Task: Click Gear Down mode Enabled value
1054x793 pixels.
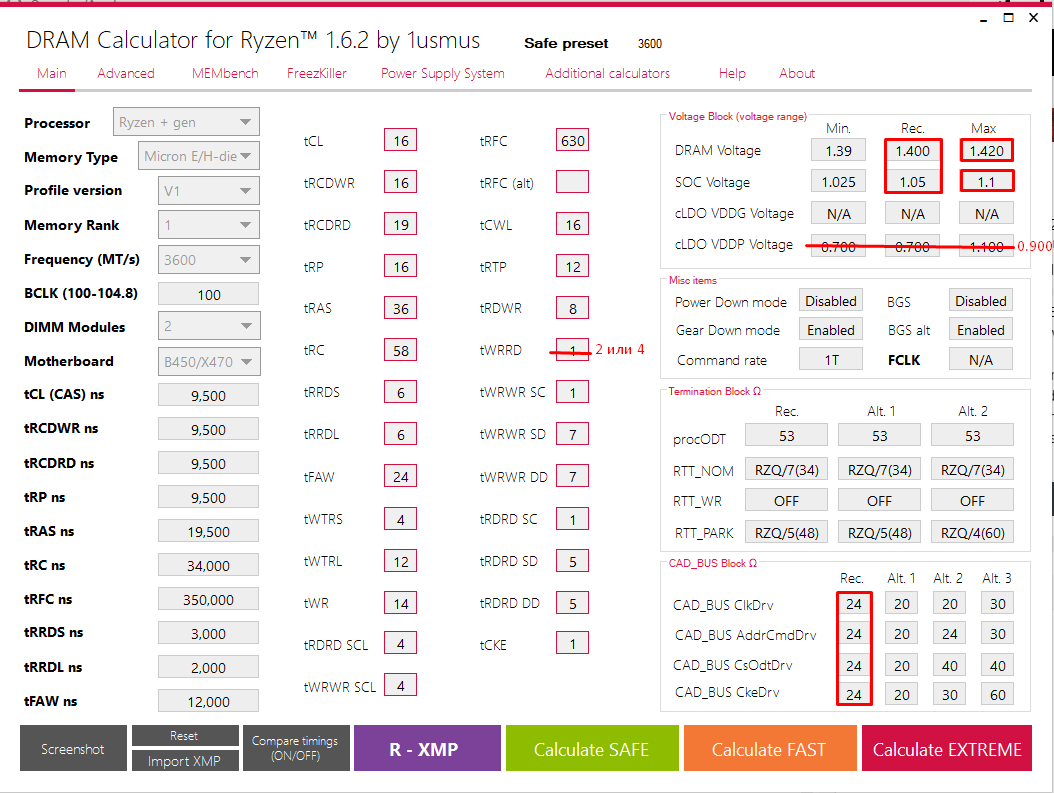Action: pyautogui.click(x=831, y=330)
